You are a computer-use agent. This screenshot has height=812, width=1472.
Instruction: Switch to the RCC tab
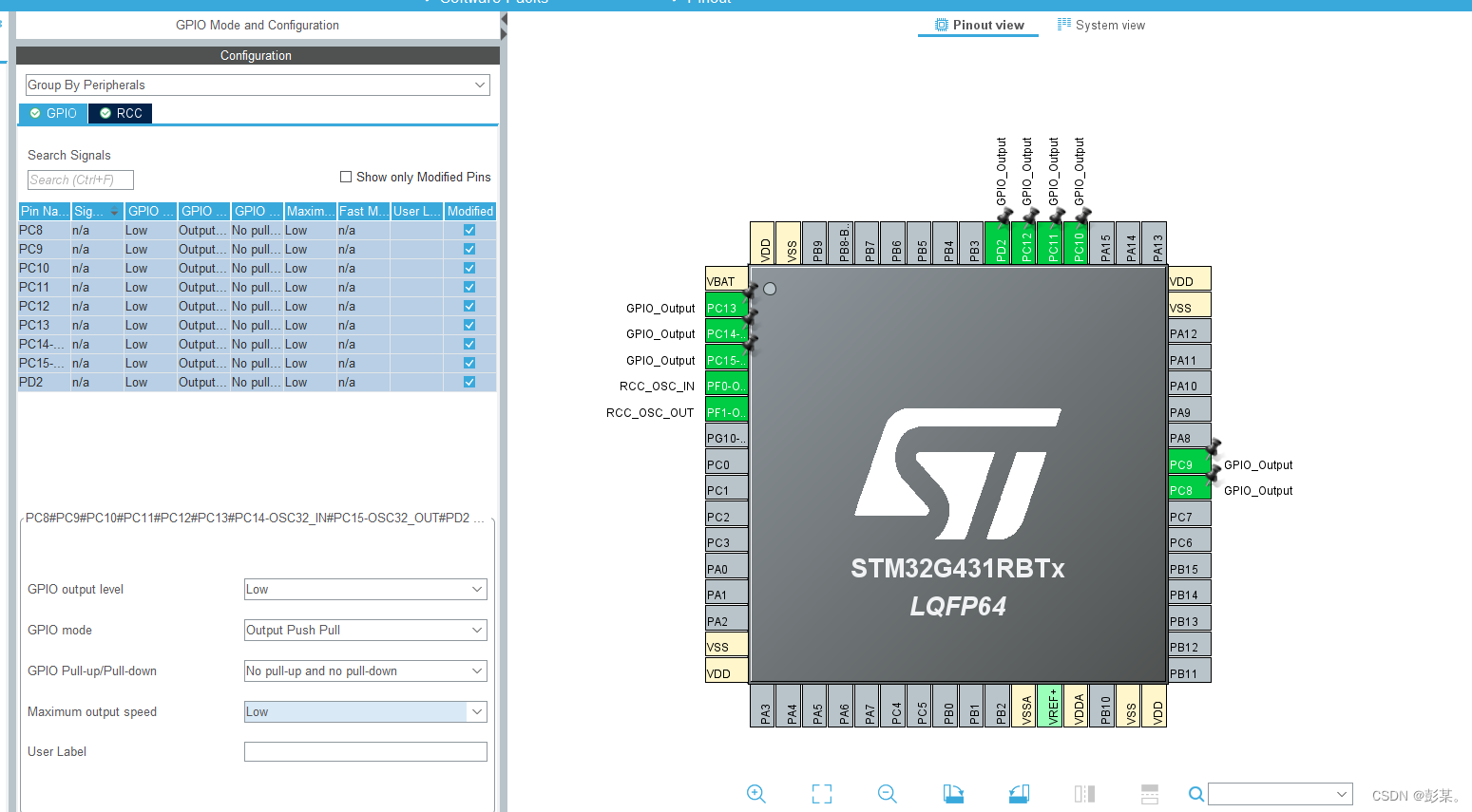pyautogui.click(x=121, y=113)
